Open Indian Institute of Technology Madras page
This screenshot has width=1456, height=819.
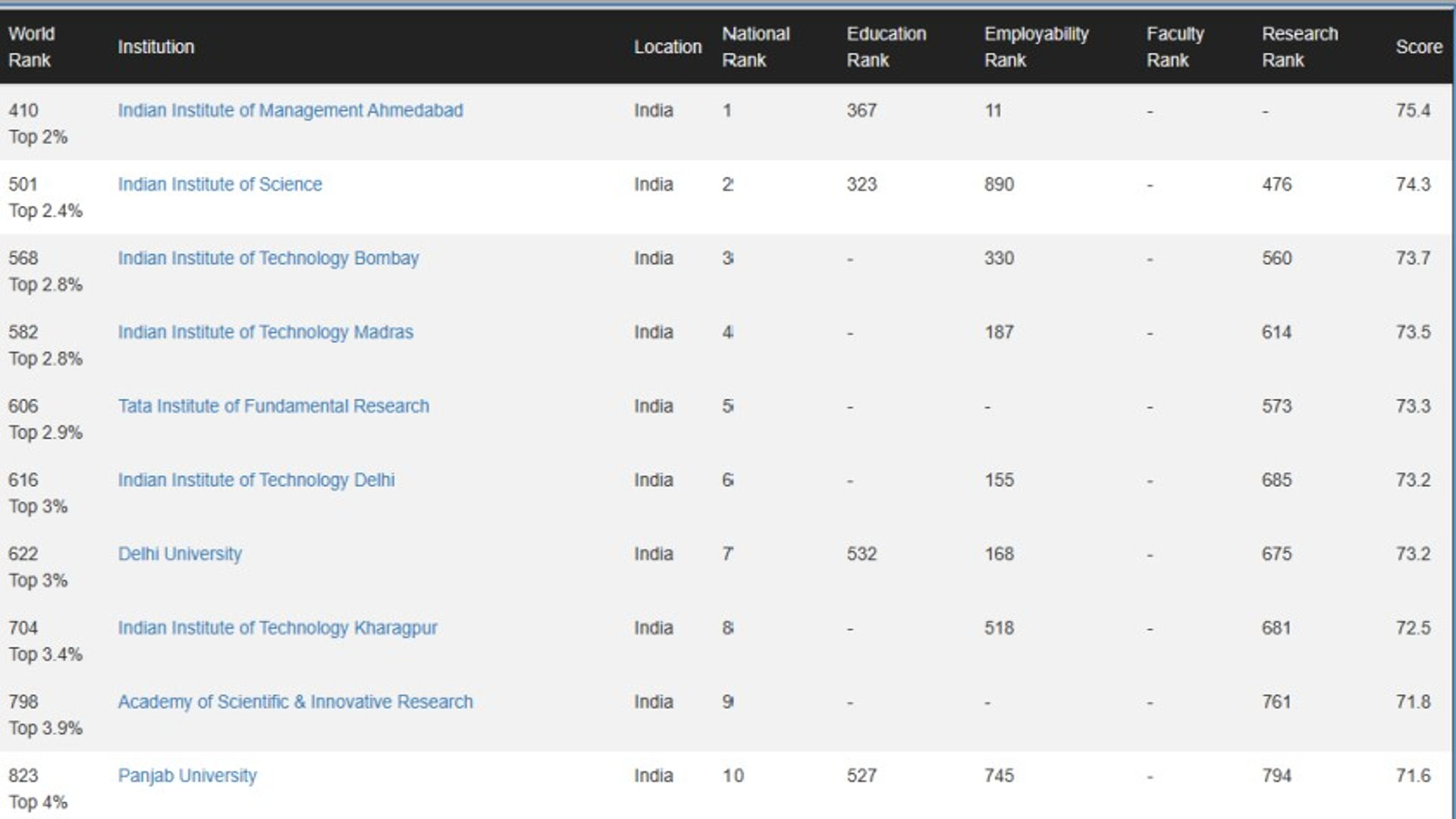click(265, 332)
